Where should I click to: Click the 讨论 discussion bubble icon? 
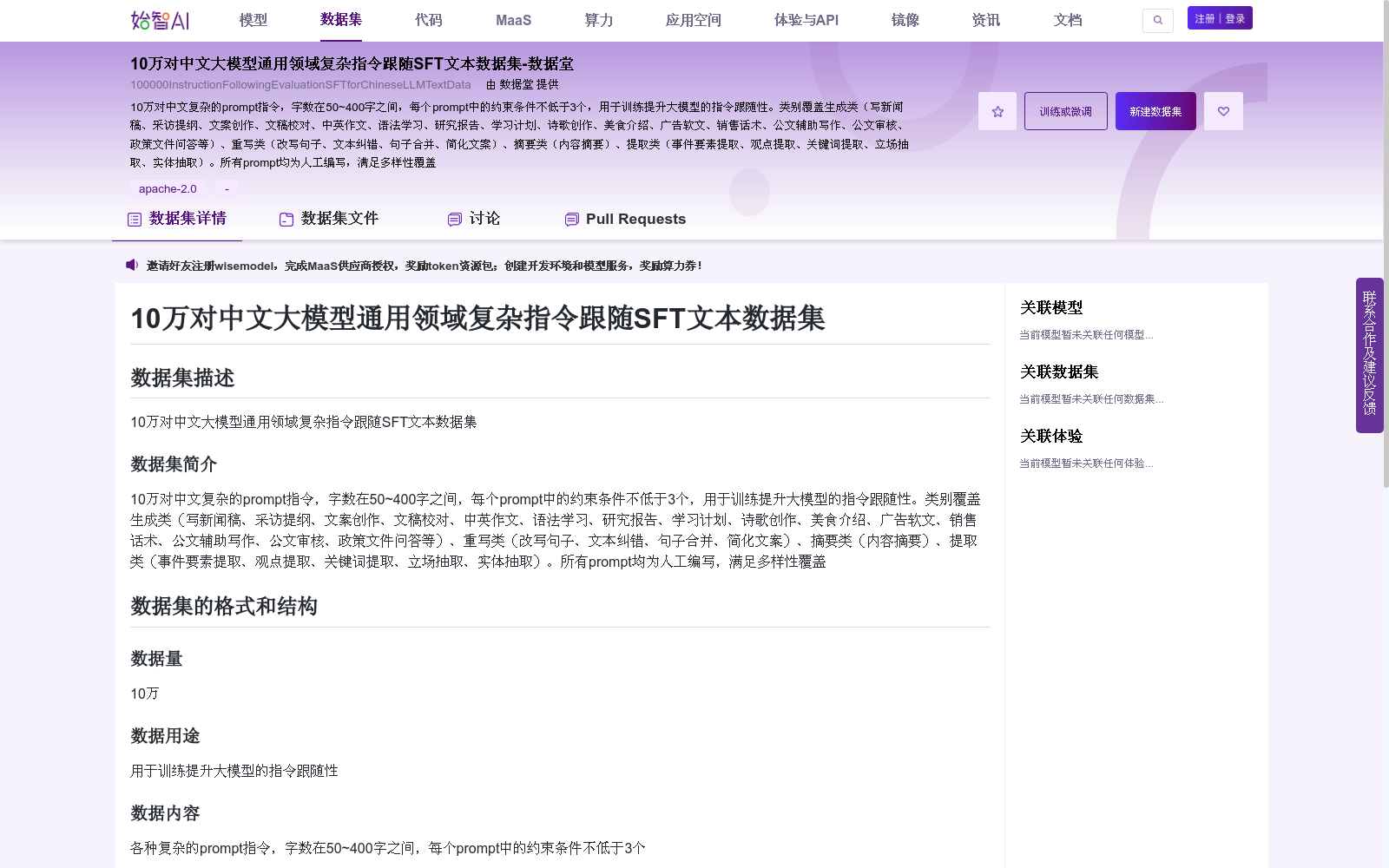[x=453, y=219]
